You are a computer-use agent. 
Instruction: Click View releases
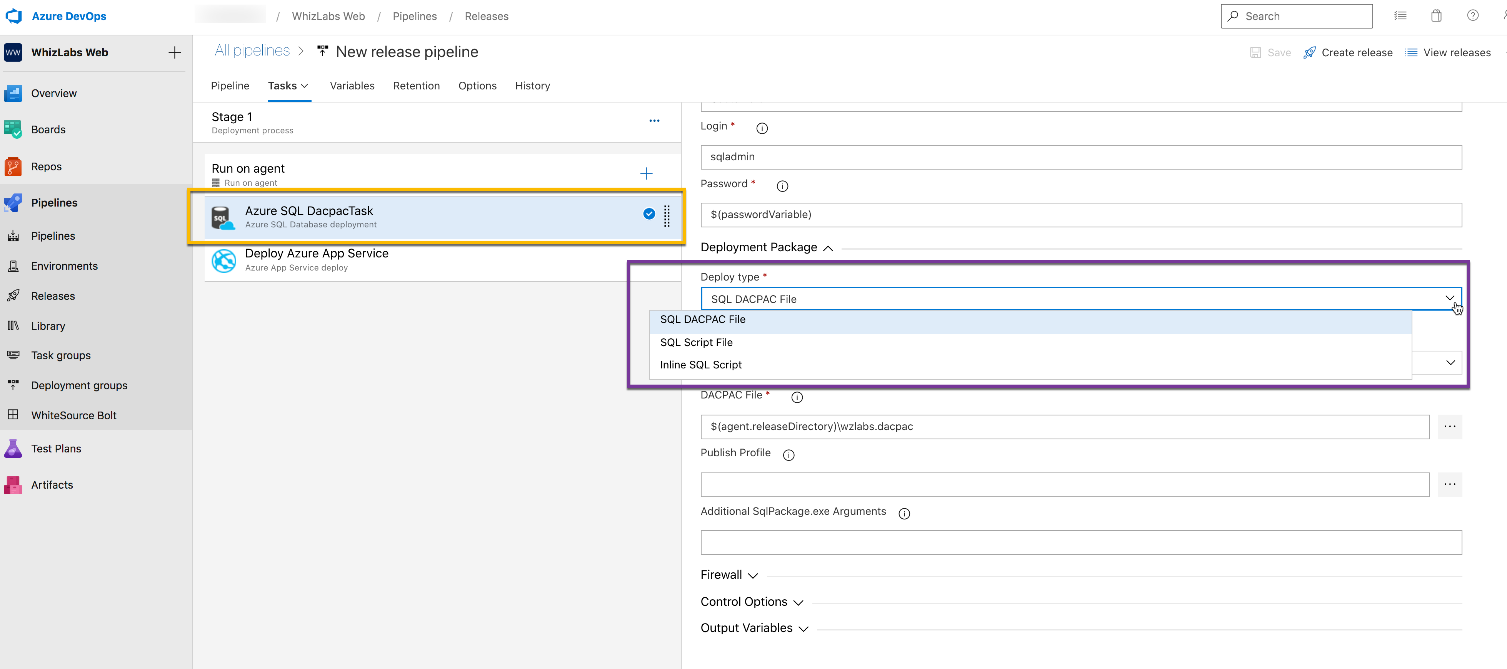point(1447,52)
